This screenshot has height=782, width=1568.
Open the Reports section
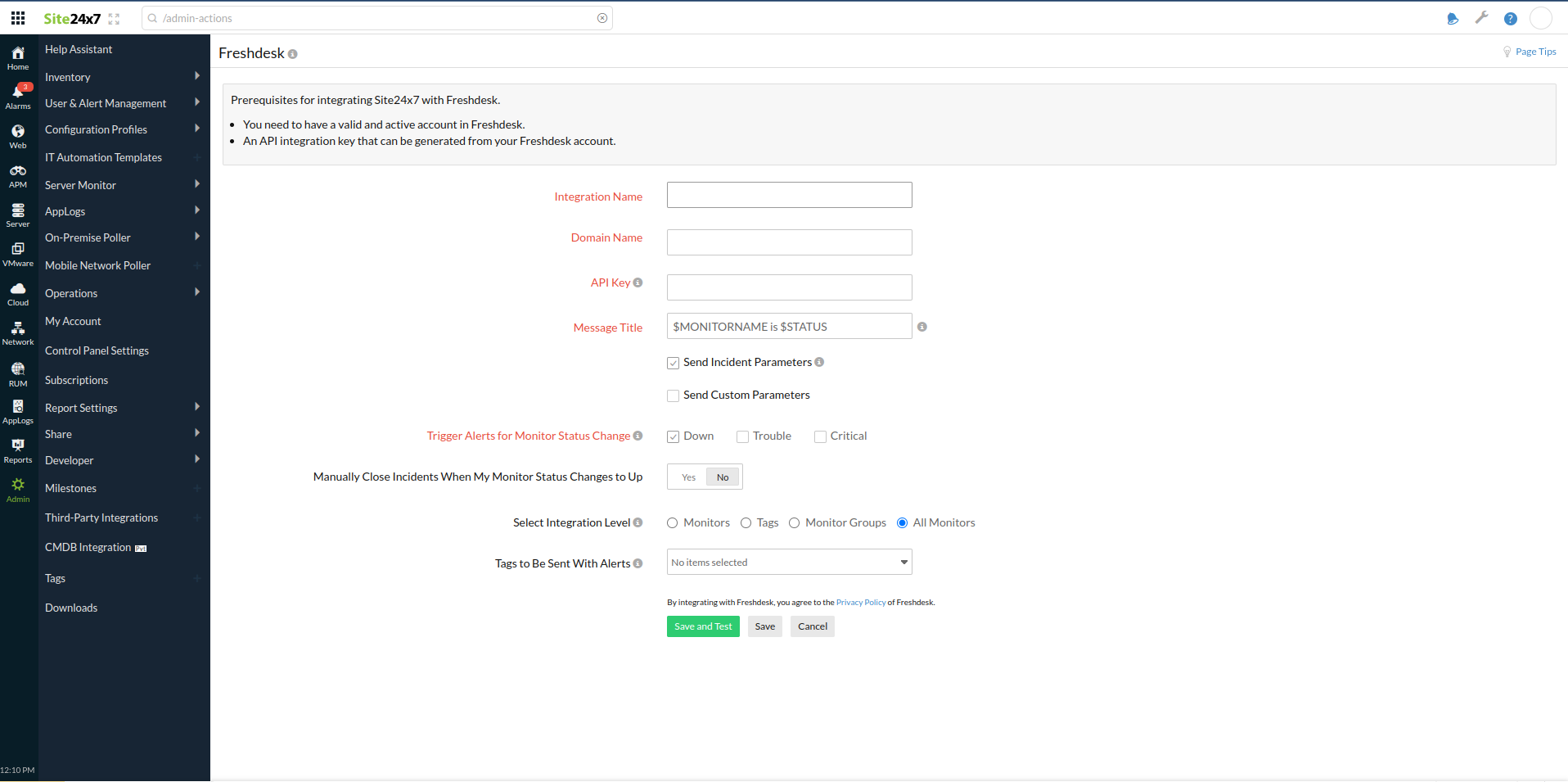(x=17, y=450)
